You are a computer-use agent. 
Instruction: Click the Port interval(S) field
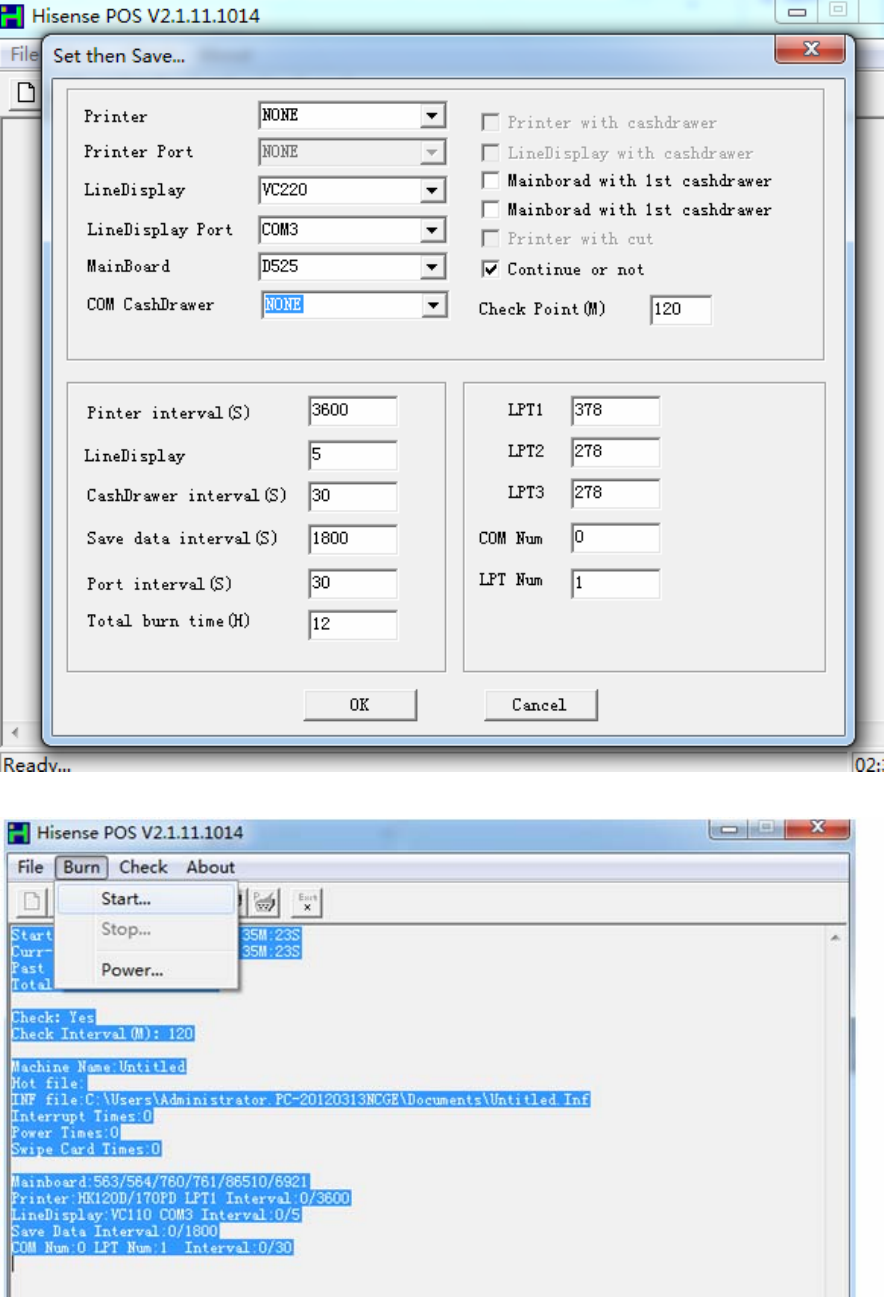pos(353,583)
